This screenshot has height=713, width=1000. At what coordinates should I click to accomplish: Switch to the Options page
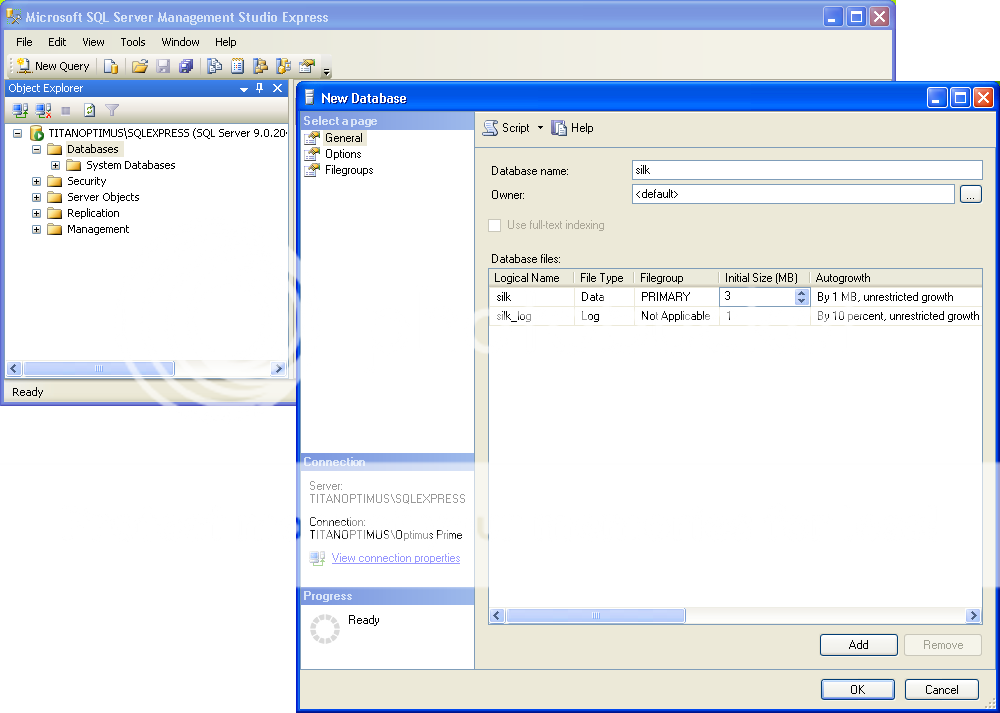[x=343, y=154]
